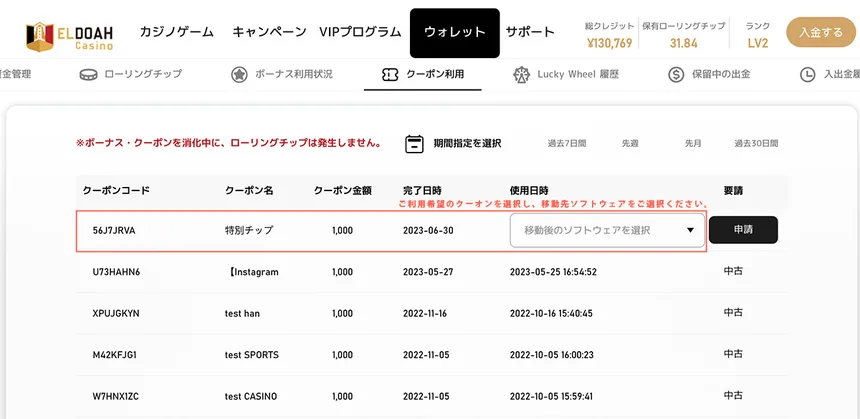This screenshot has width=860, height=419.
Task: Click 中古 status in U73HAHN6 row
Action: tap(733, 271)
